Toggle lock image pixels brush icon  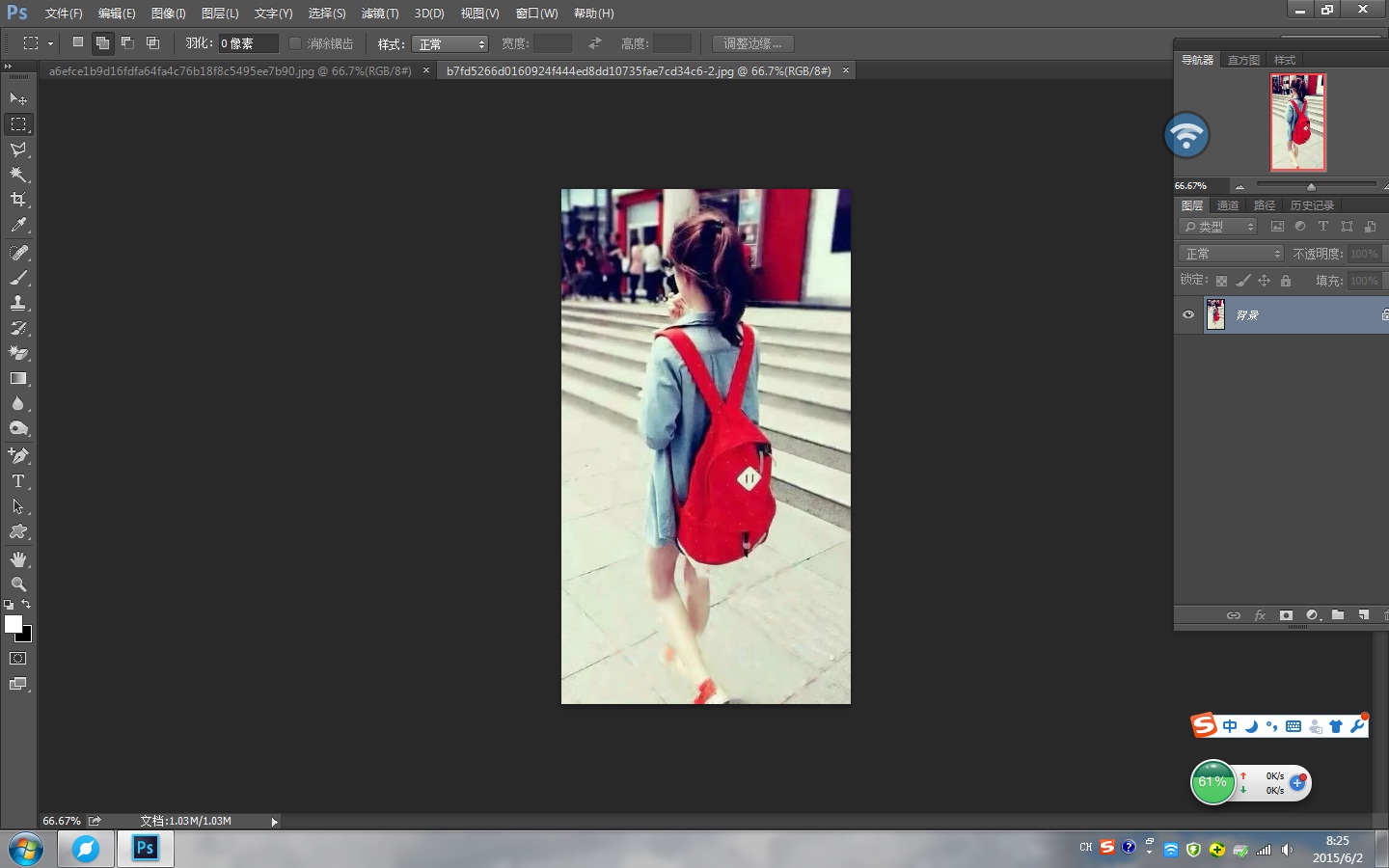(x=1243, y=281)
